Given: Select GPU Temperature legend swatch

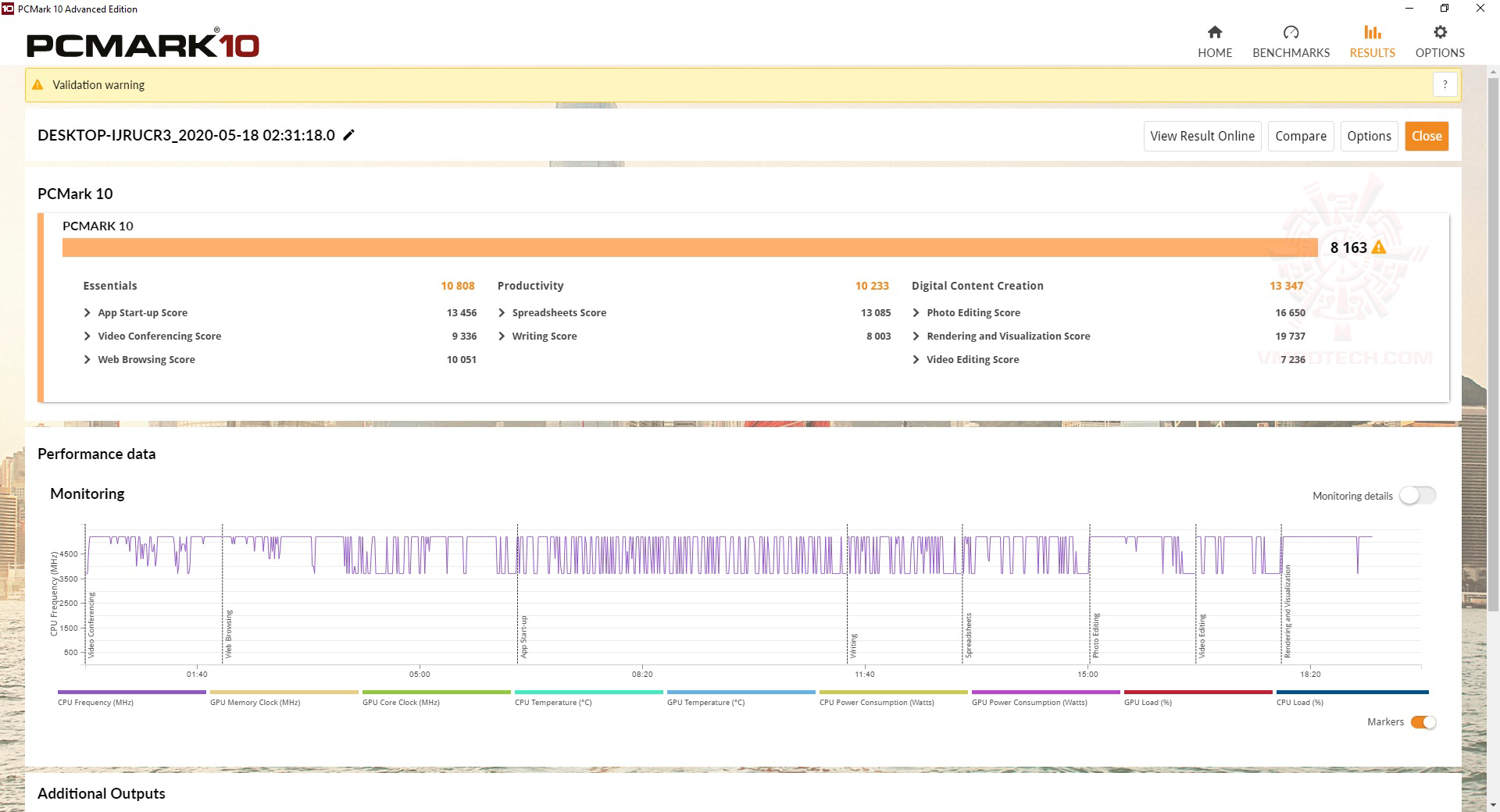Looking at the screenshot, I should (741, 692).
